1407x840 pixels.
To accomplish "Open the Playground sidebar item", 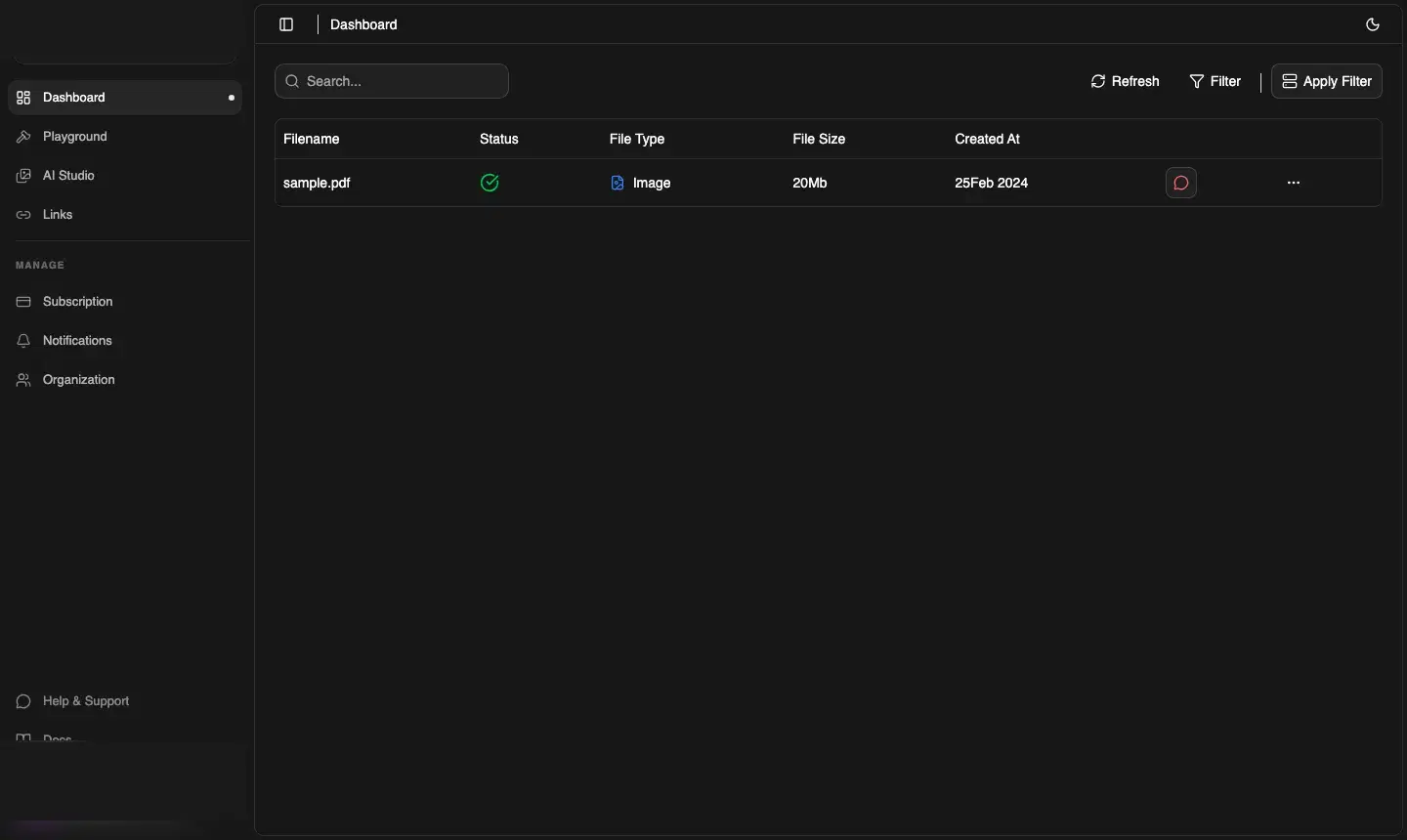I will (125, 137).
